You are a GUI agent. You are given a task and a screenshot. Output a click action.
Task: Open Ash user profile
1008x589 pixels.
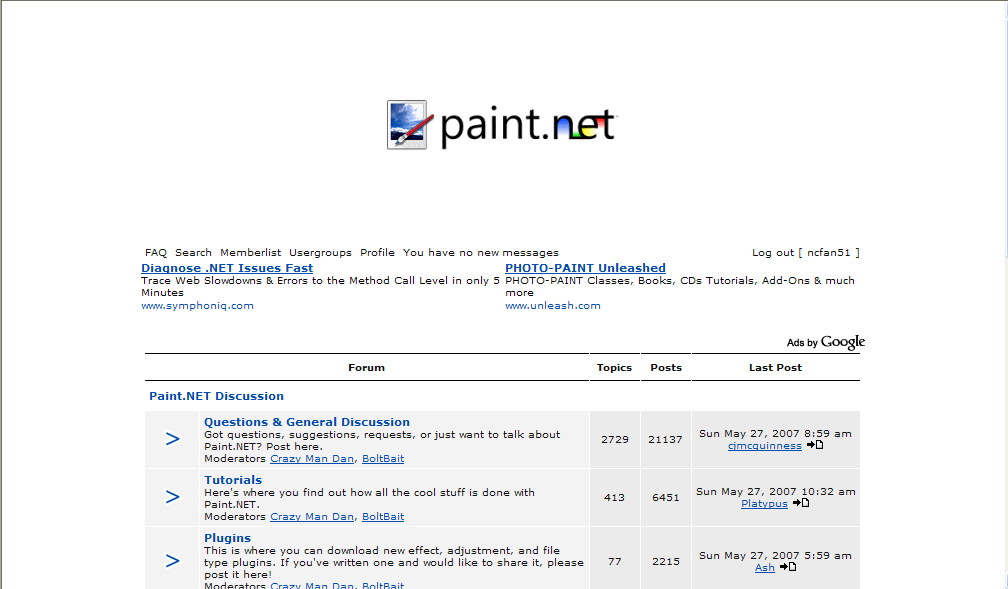click(764, 567)
